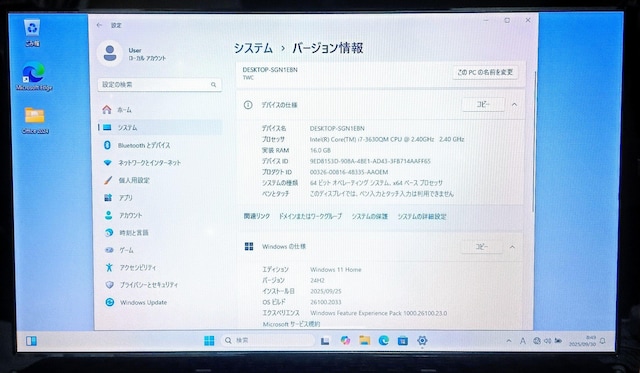The height and width of the screenshot is (373, 640).
Task: Open the network globe tray icon
Action: pyautogui.click(x=537, y=341)
